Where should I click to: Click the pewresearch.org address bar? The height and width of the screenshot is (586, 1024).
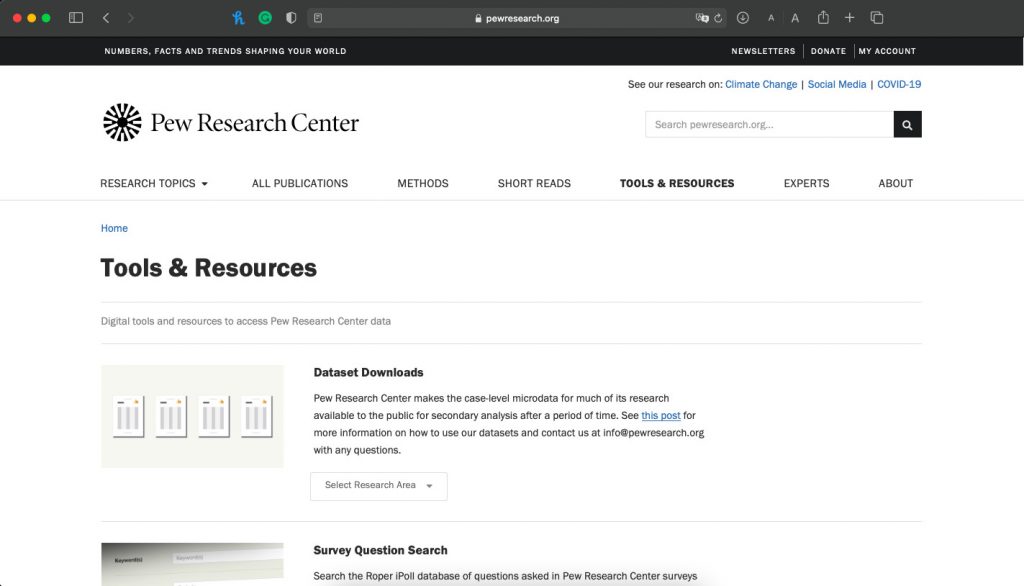[516, 18]
